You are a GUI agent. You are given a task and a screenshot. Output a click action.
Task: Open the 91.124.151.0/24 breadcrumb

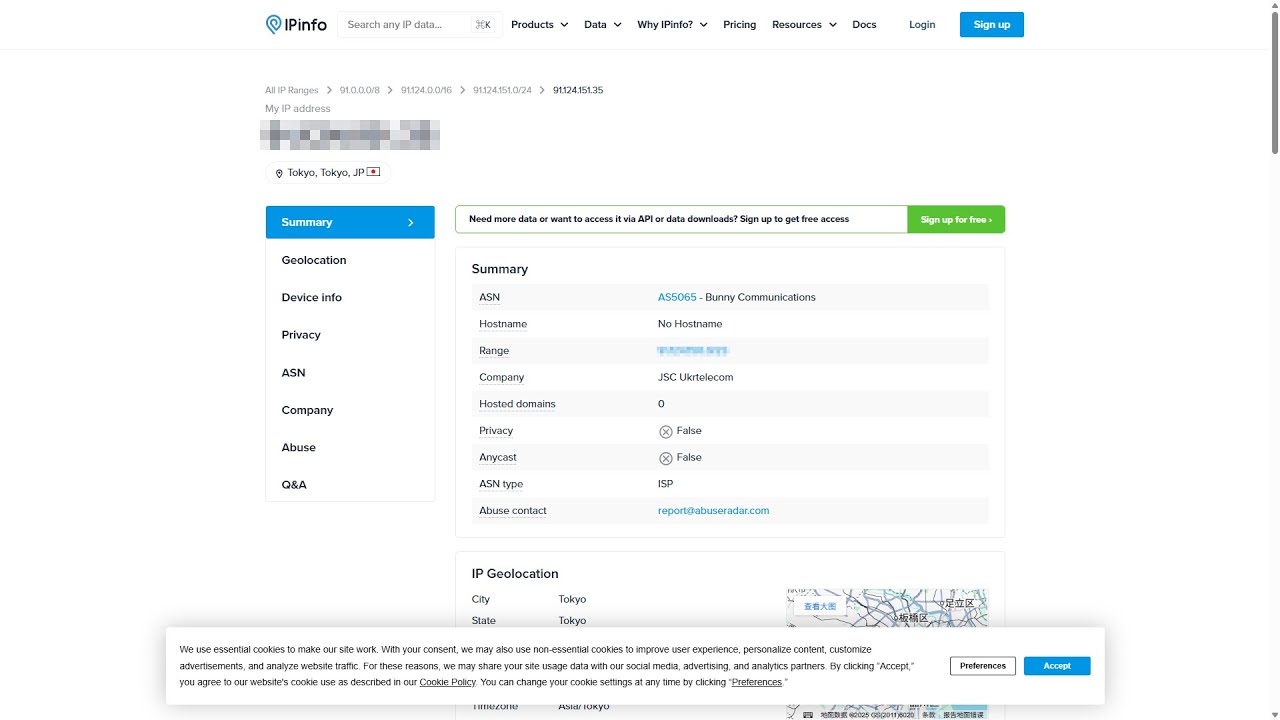[502, 90]
